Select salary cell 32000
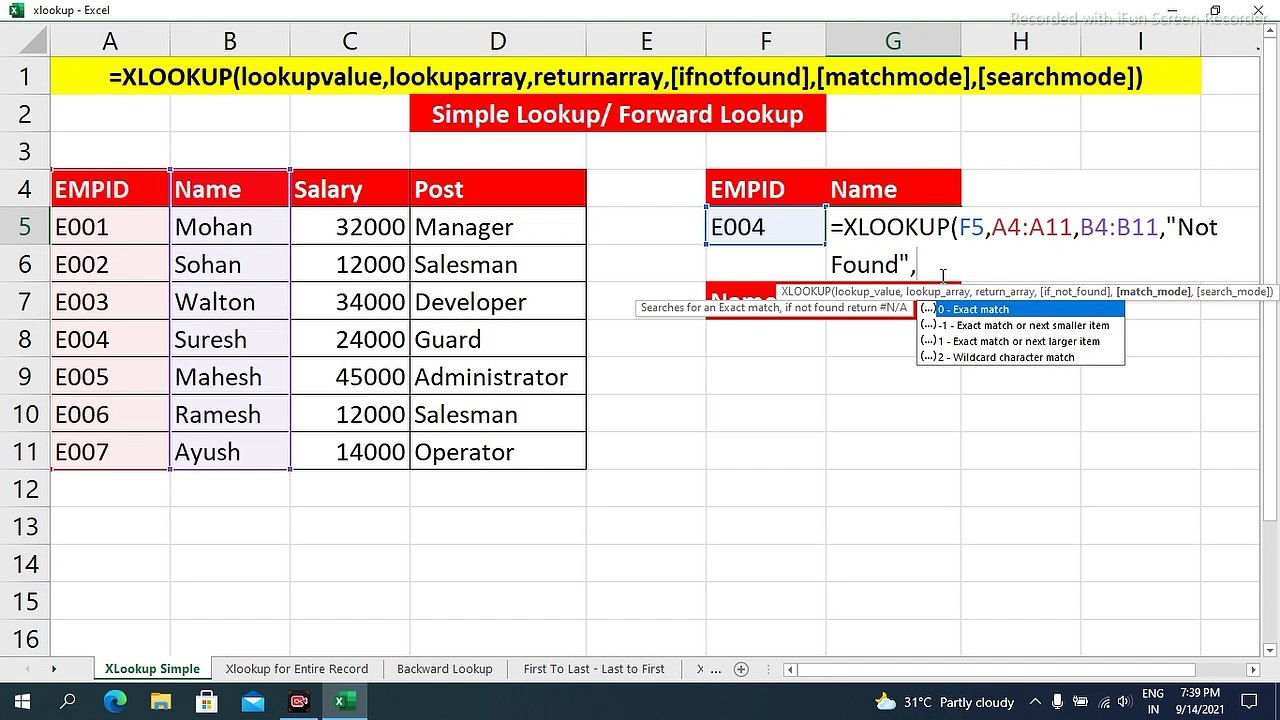 tap(350, 227)
